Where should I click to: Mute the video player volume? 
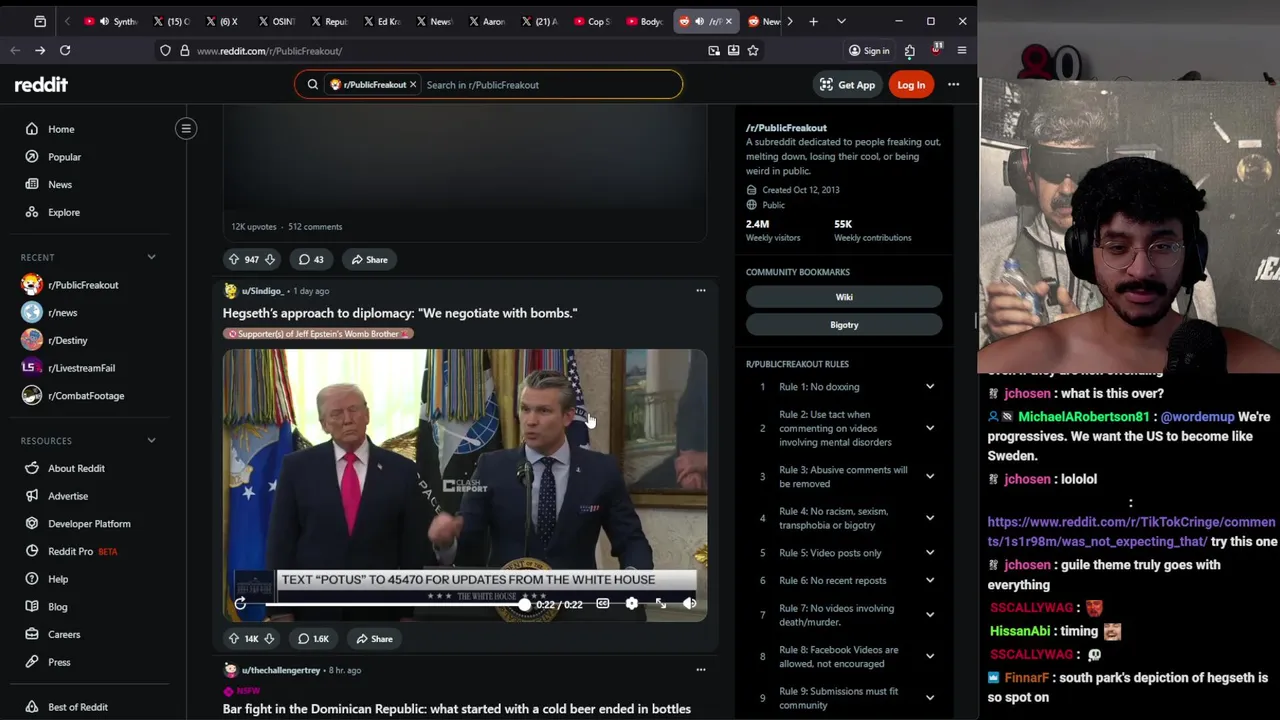[689, 603]
